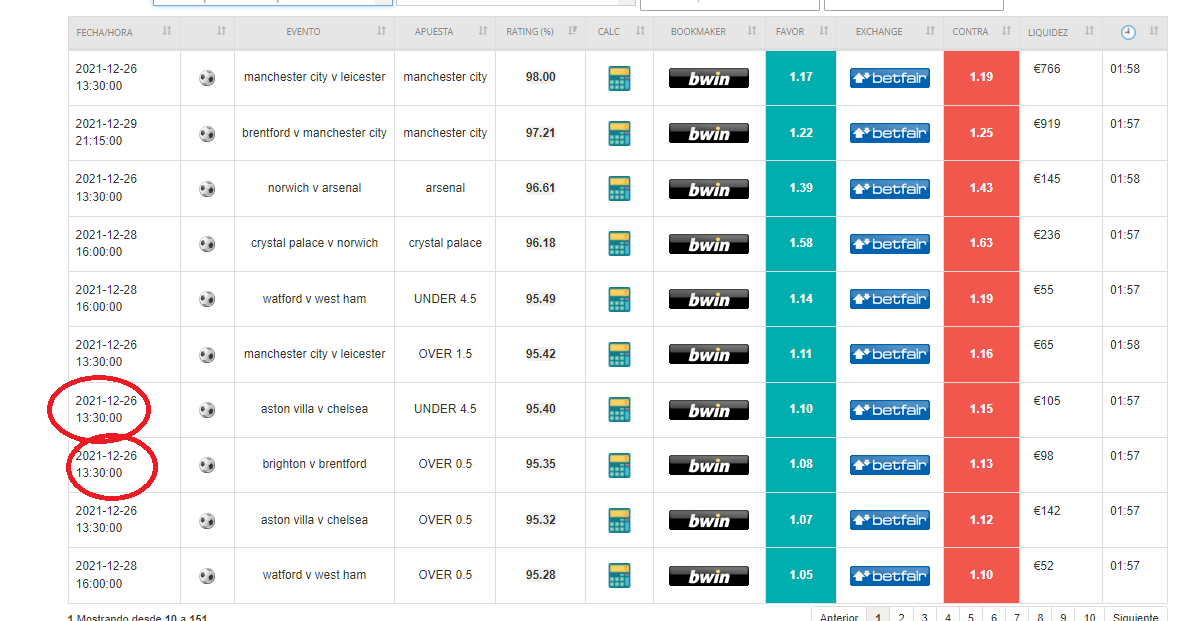The width and height of the screenshot is (1191, 621).
Task: Select current page 1 in pagination
Action: [878, 616]
